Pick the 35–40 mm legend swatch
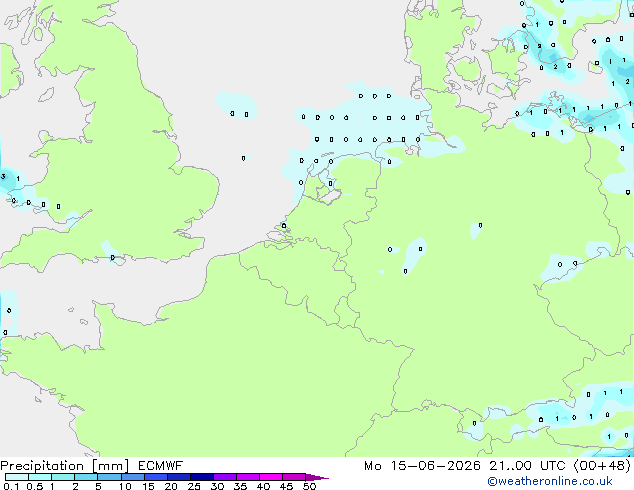This screenshot has height=490, width=634. (x=248, y=477)
